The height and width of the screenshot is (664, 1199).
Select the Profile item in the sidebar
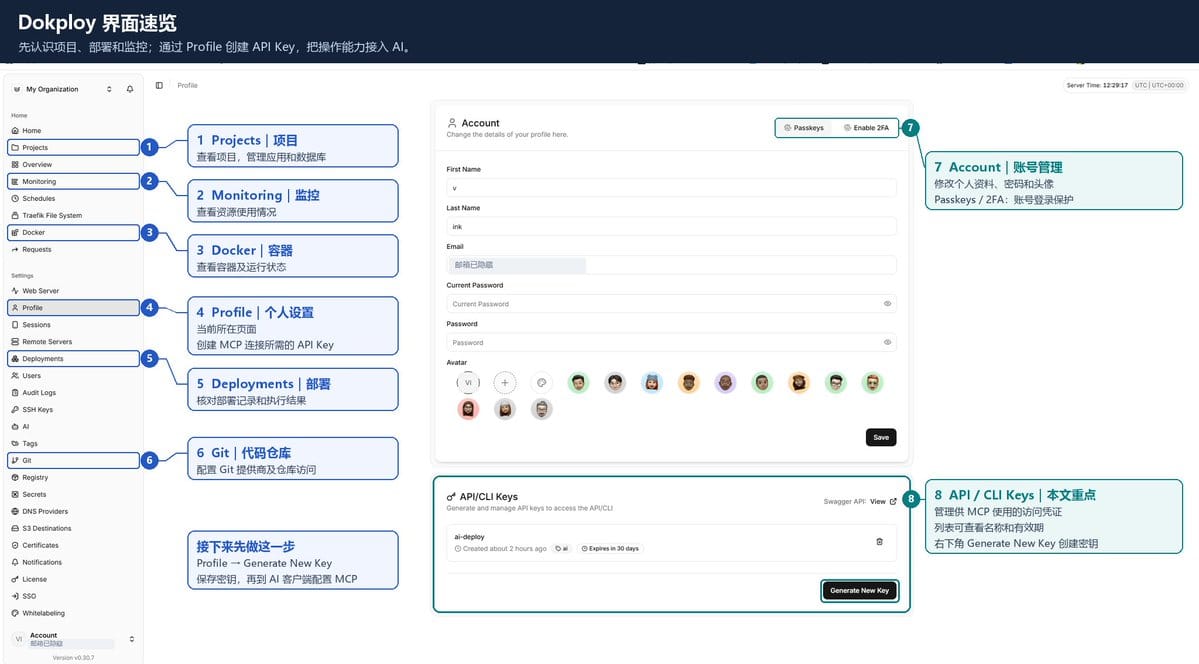(73, 308)
